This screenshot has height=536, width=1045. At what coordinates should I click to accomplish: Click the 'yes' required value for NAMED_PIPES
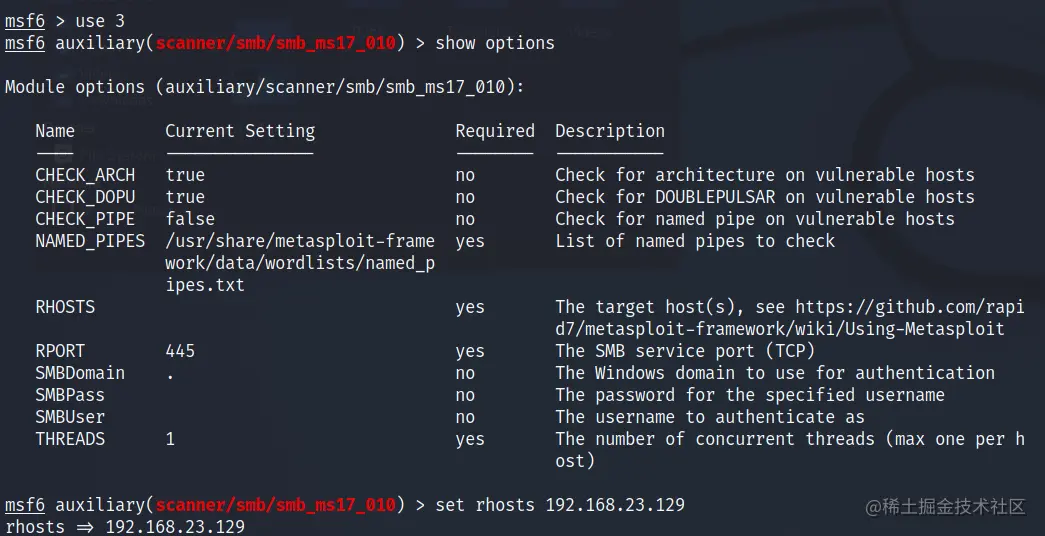(x=470, y=241)
